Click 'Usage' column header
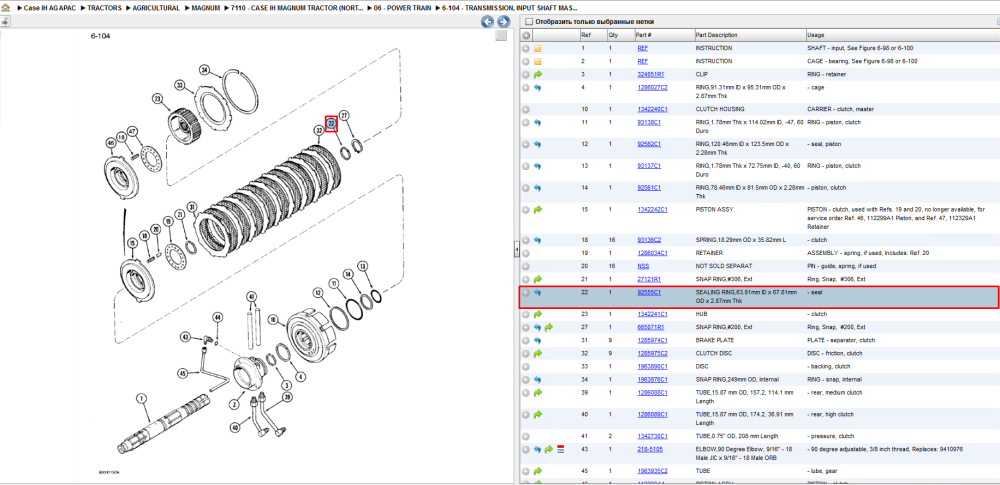This screenshot has height=485, width=1000. pos(815,35)
